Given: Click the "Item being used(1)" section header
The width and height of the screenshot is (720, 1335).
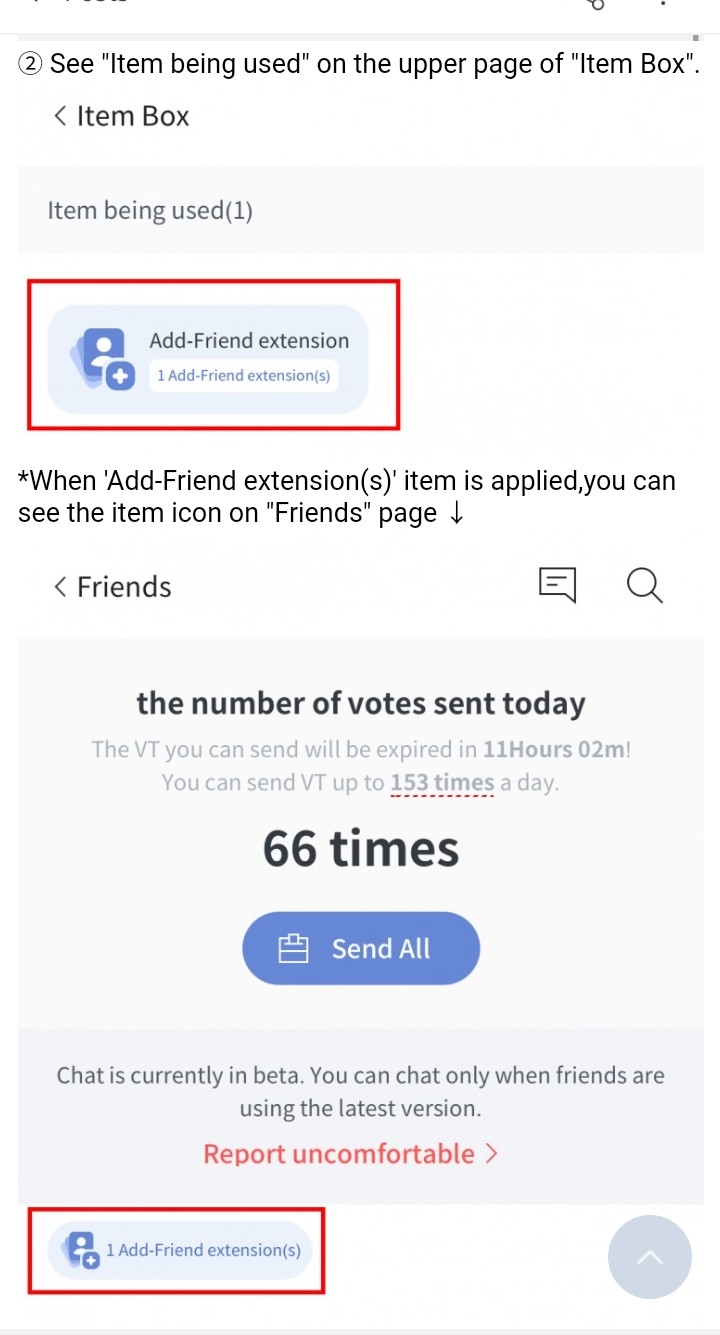Looking at the screenshot, I should [x=150, y=211].
